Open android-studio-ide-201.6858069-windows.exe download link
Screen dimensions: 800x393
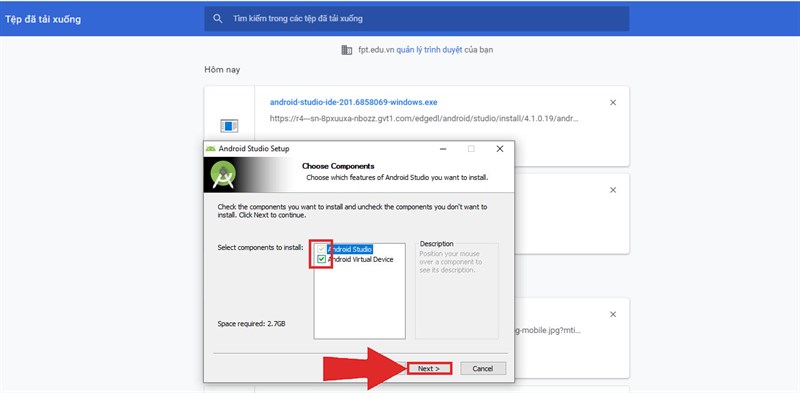[354, 102]
